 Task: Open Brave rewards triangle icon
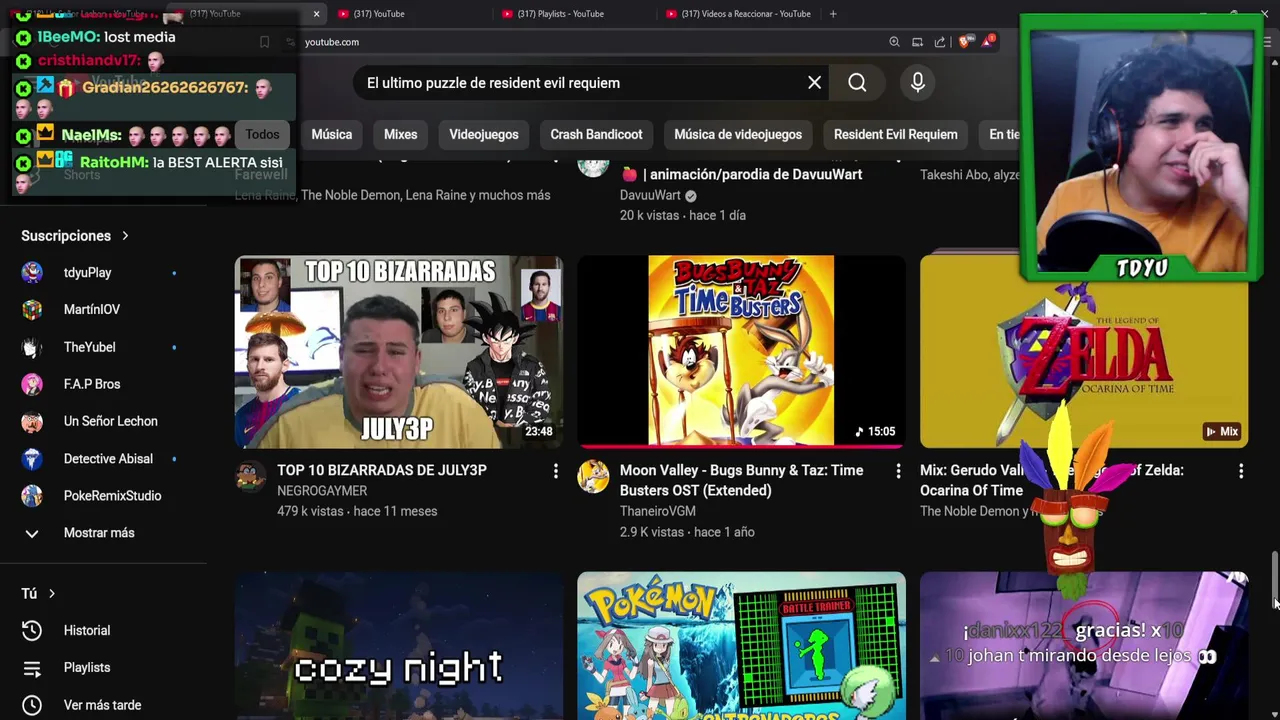(x=988, y=41)
